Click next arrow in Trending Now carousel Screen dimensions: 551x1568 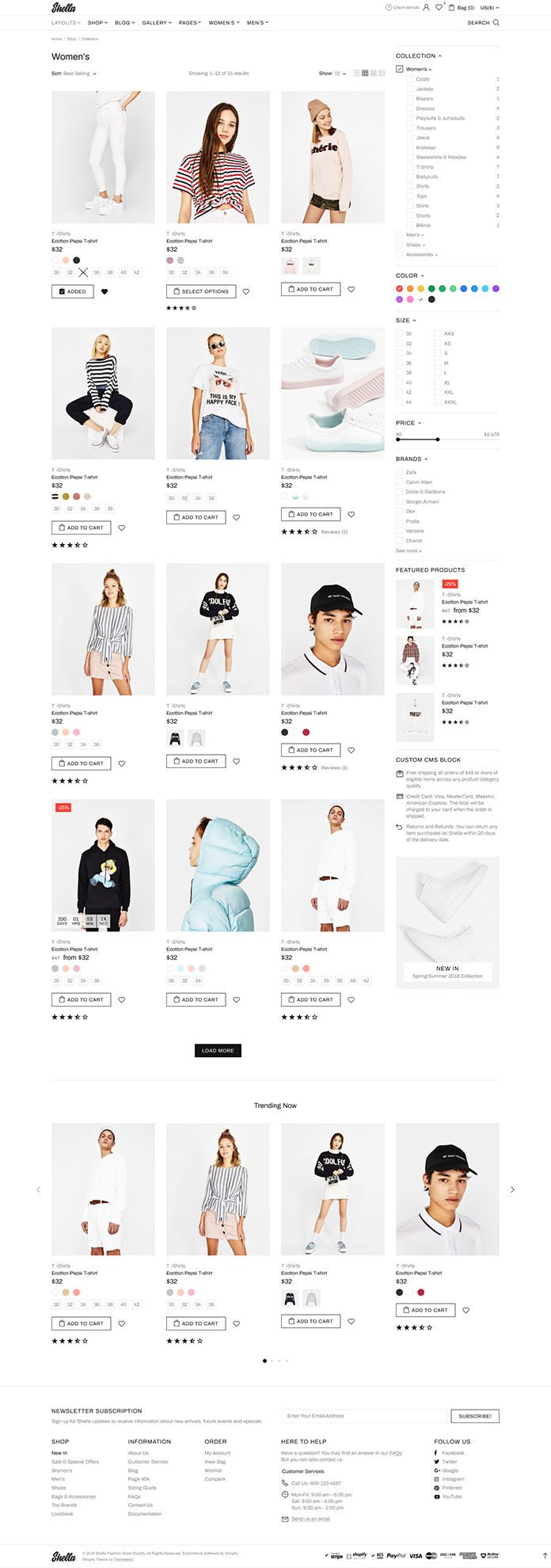point(512,1189)
